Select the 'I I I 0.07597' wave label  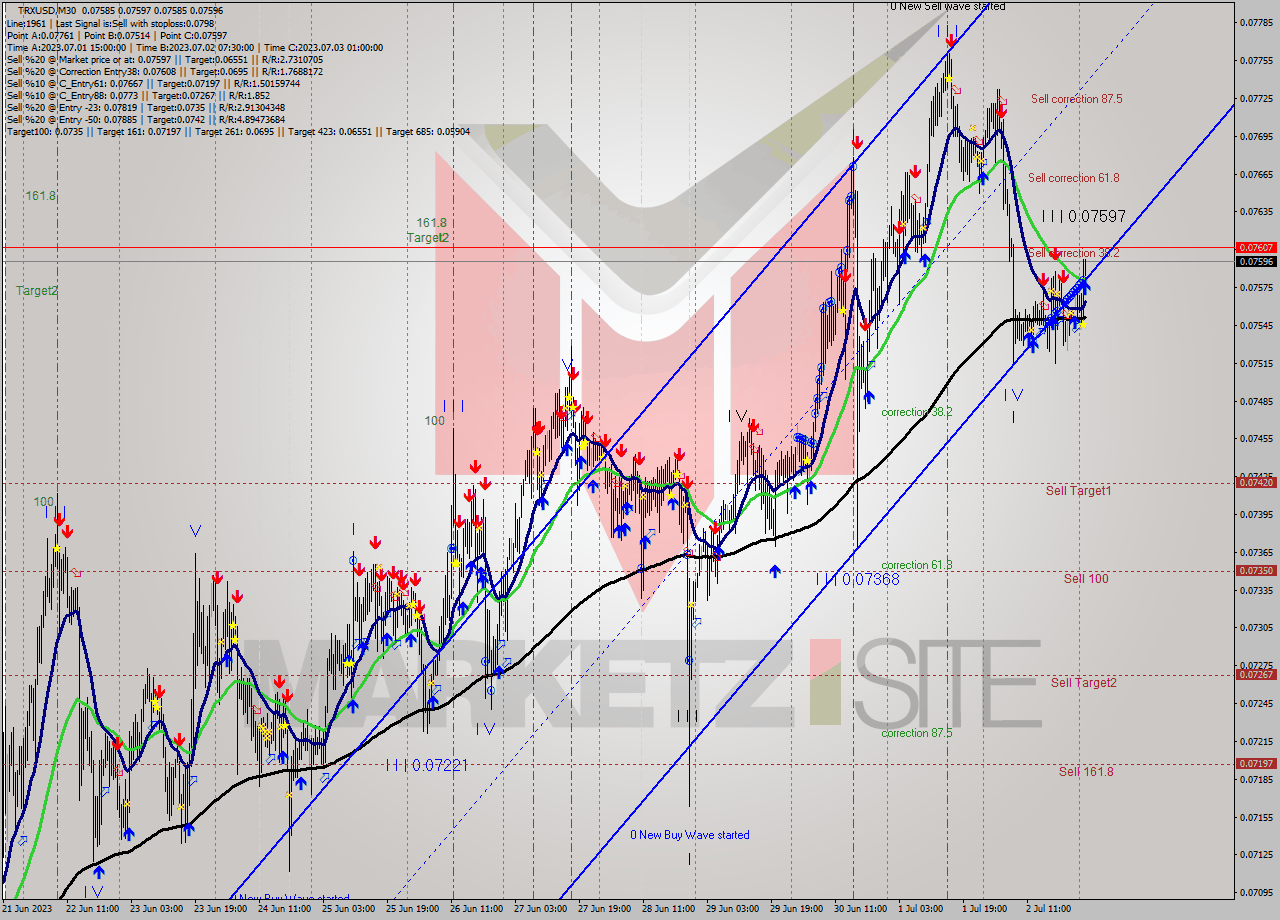[1083, 216]
